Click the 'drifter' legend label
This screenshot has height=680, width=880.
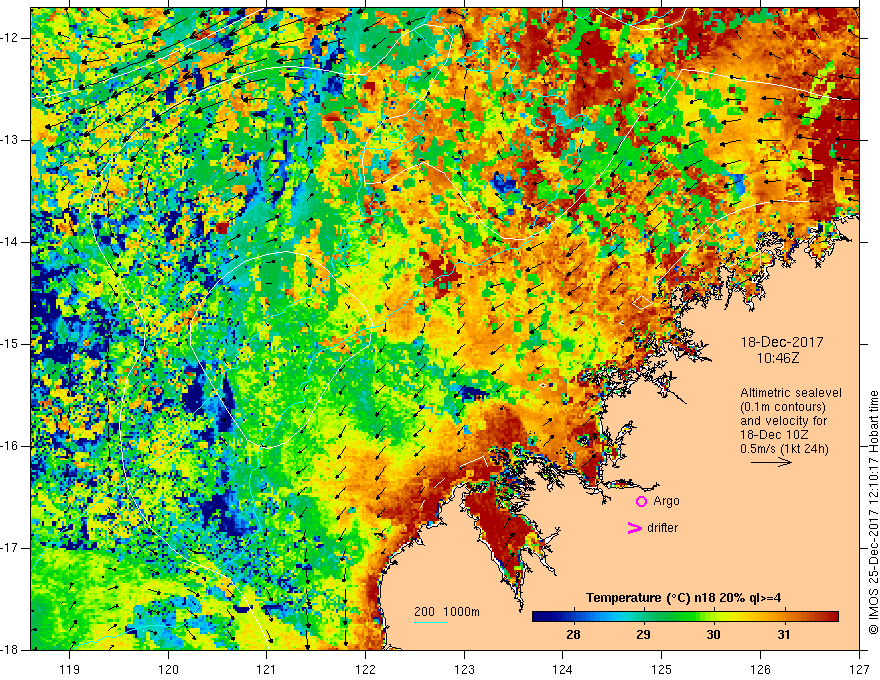[662, 527]
